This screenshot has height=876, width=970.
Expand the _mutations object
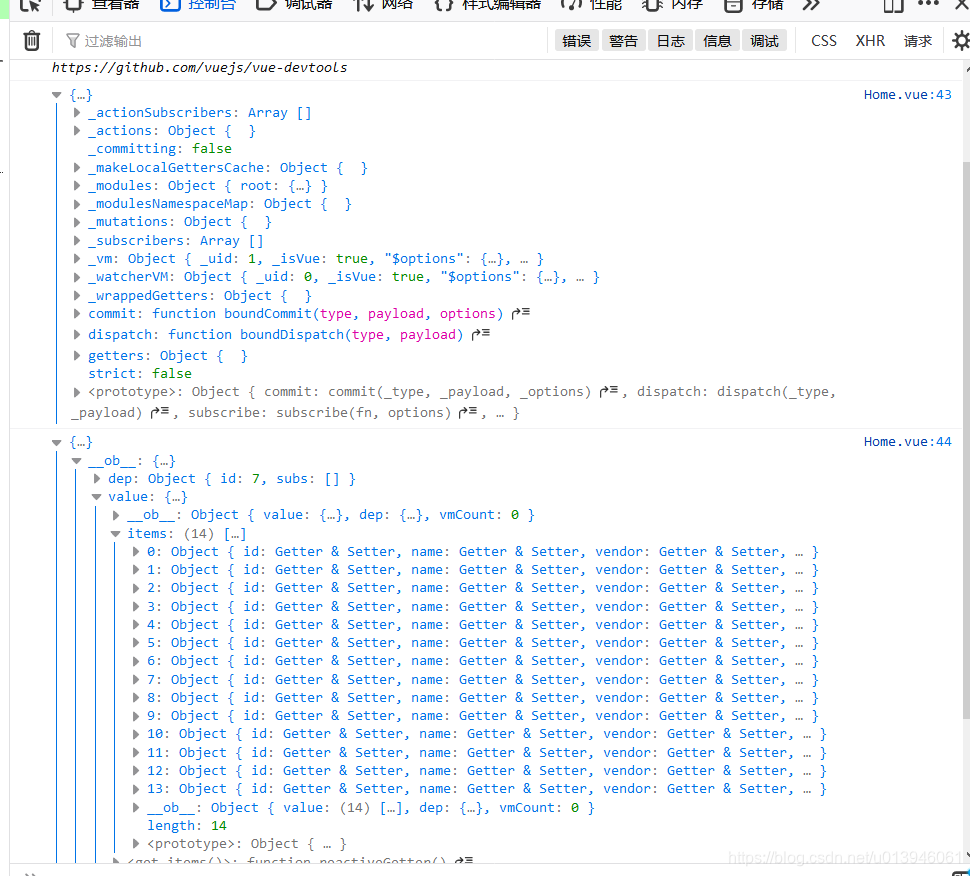coord(77,222)
